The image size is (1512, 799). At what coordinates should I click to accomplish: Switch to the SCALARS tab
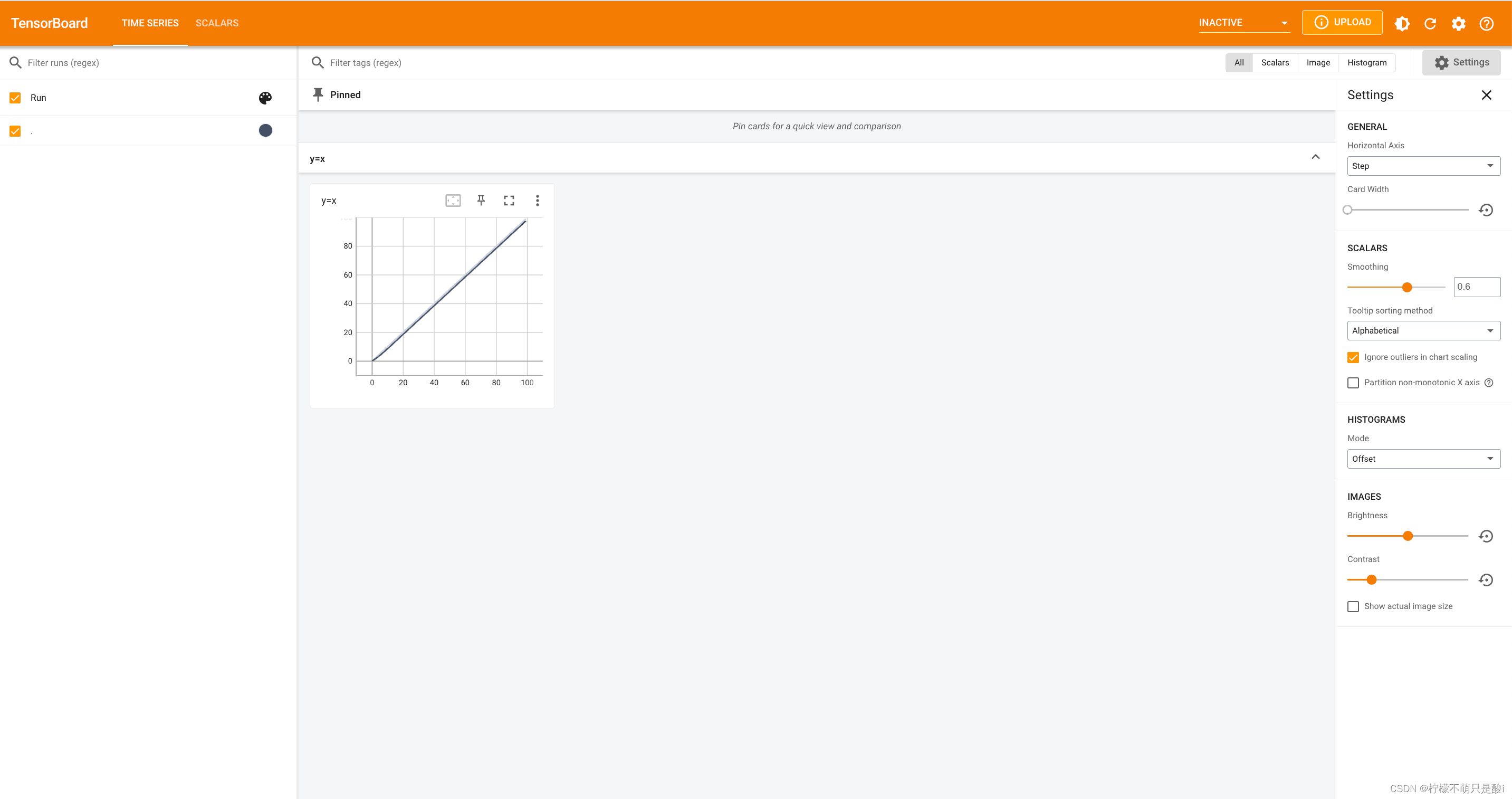coord(217,23)
